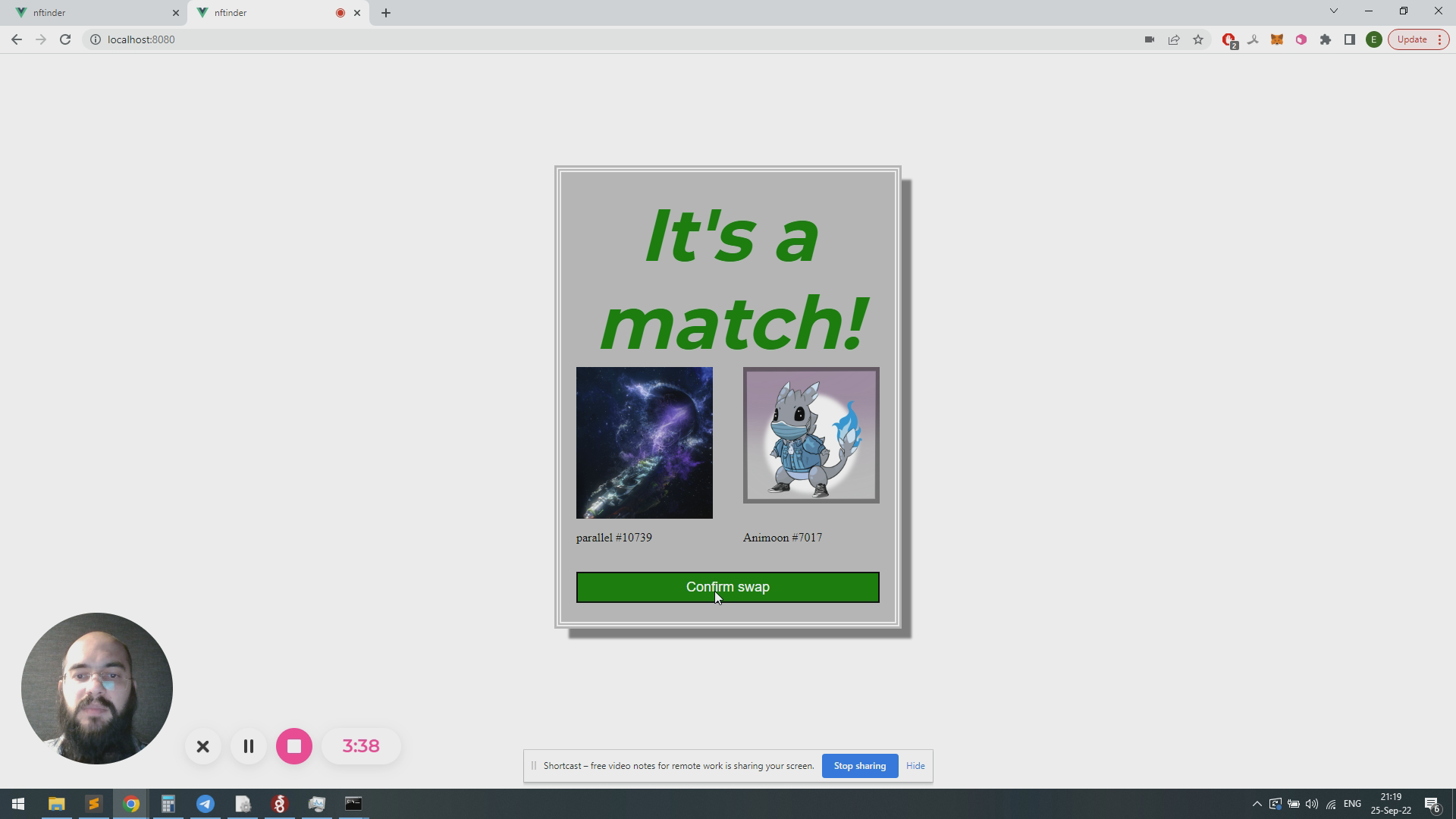The image size is (1456, 819).
Task: Focus the localhost:8080 address bar
Action: click(607, 39)
